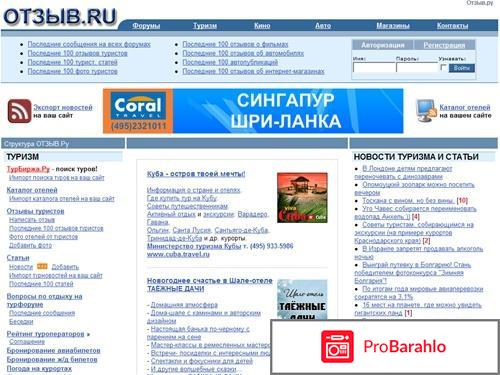The height and width of the screenshot is (375, 500).
Task: Click the orange RSS badge next to Новости
Action: 42,266
